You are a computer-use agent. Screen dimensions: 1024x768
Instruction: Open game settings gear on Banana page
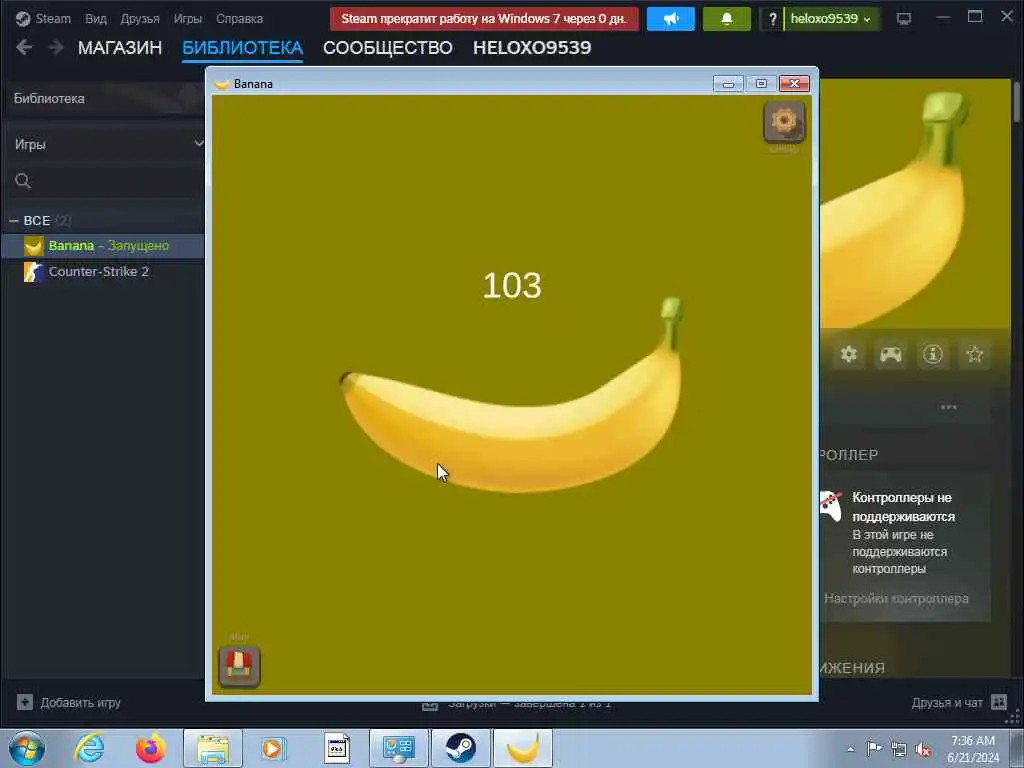click(x=848, y=354)
